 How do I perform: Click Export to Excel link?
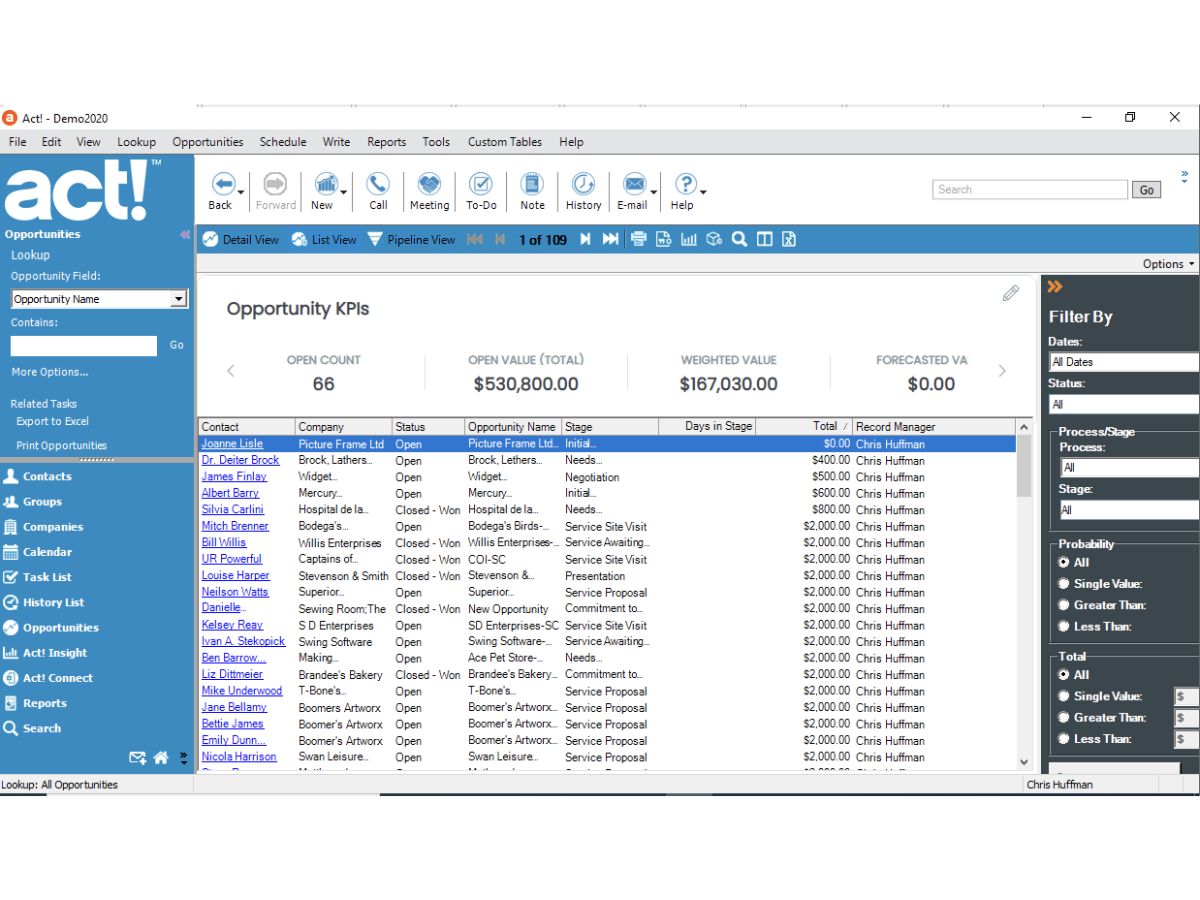(53, 421)
